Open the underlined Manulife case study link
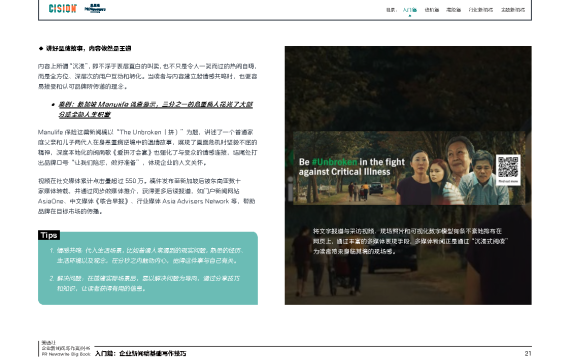The width and height of the screenshot is (570, 360). coord(156,109)
